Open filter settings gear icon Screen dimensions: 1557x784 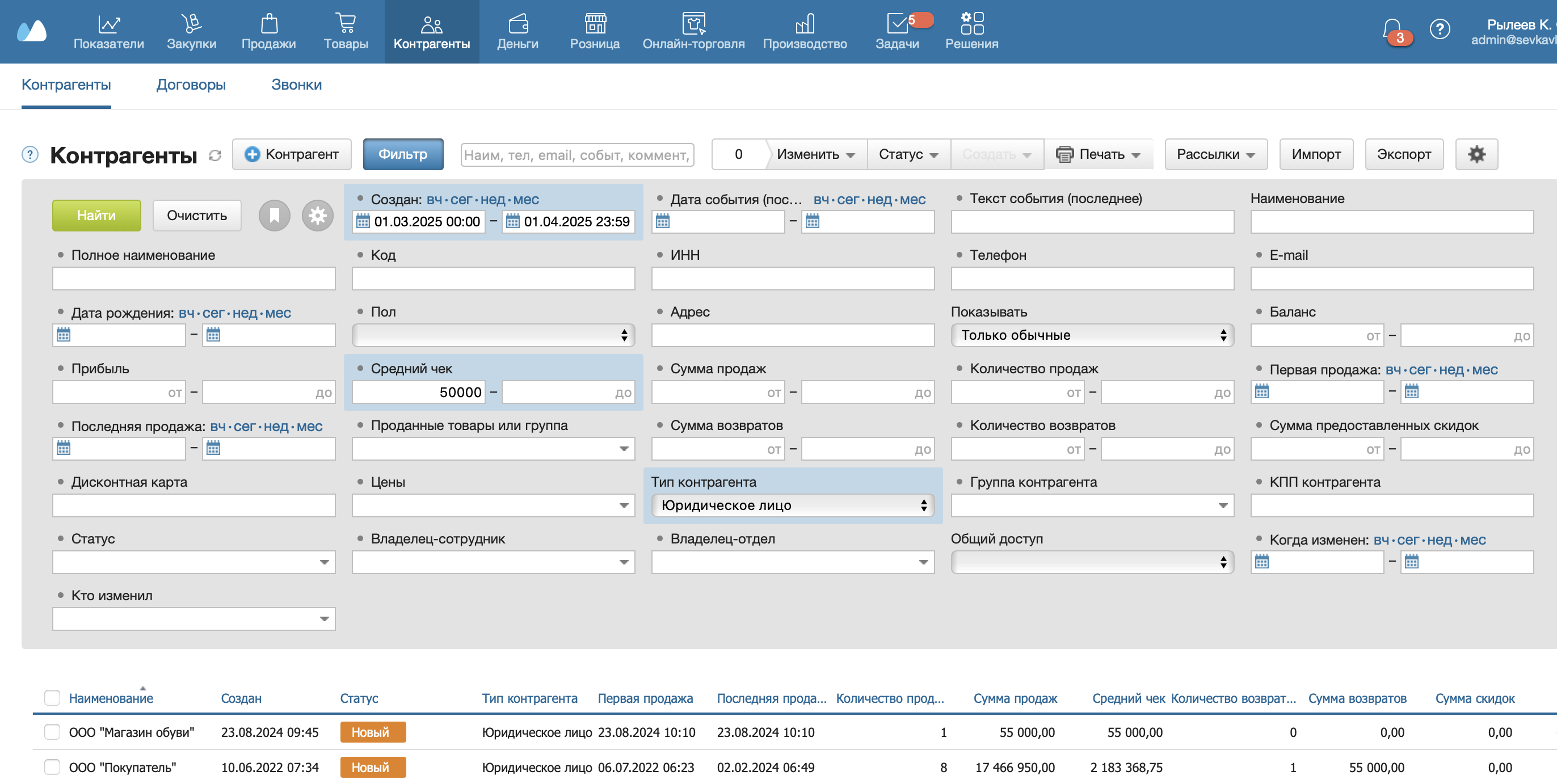317,215
